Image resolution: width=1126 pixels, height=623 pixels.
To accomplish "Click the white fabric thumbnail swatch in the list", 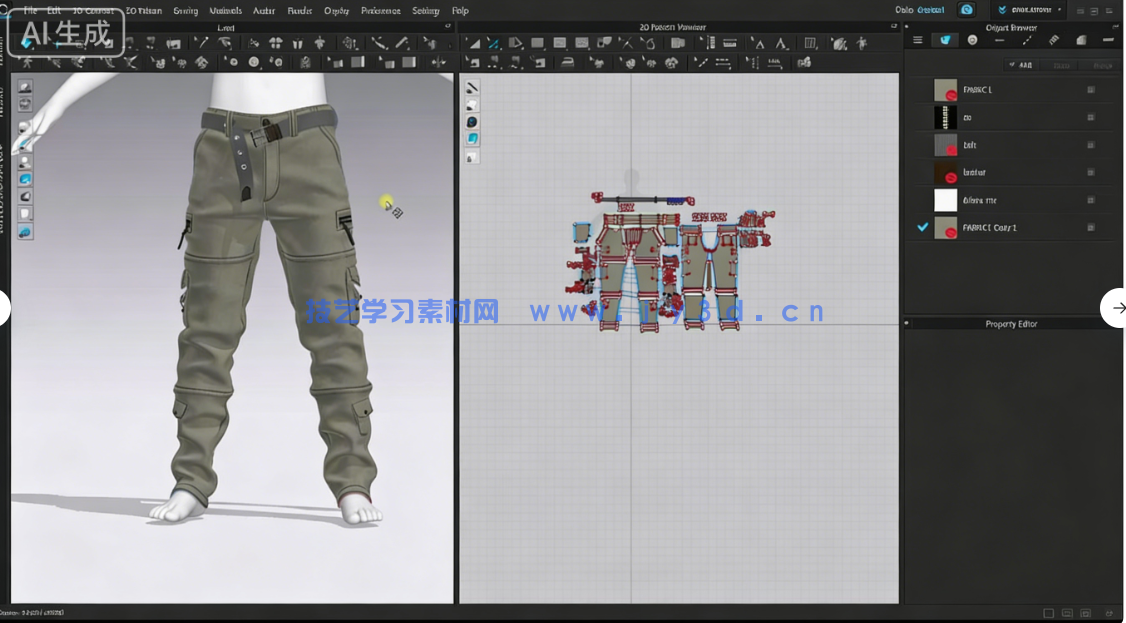I will (945, 200).
